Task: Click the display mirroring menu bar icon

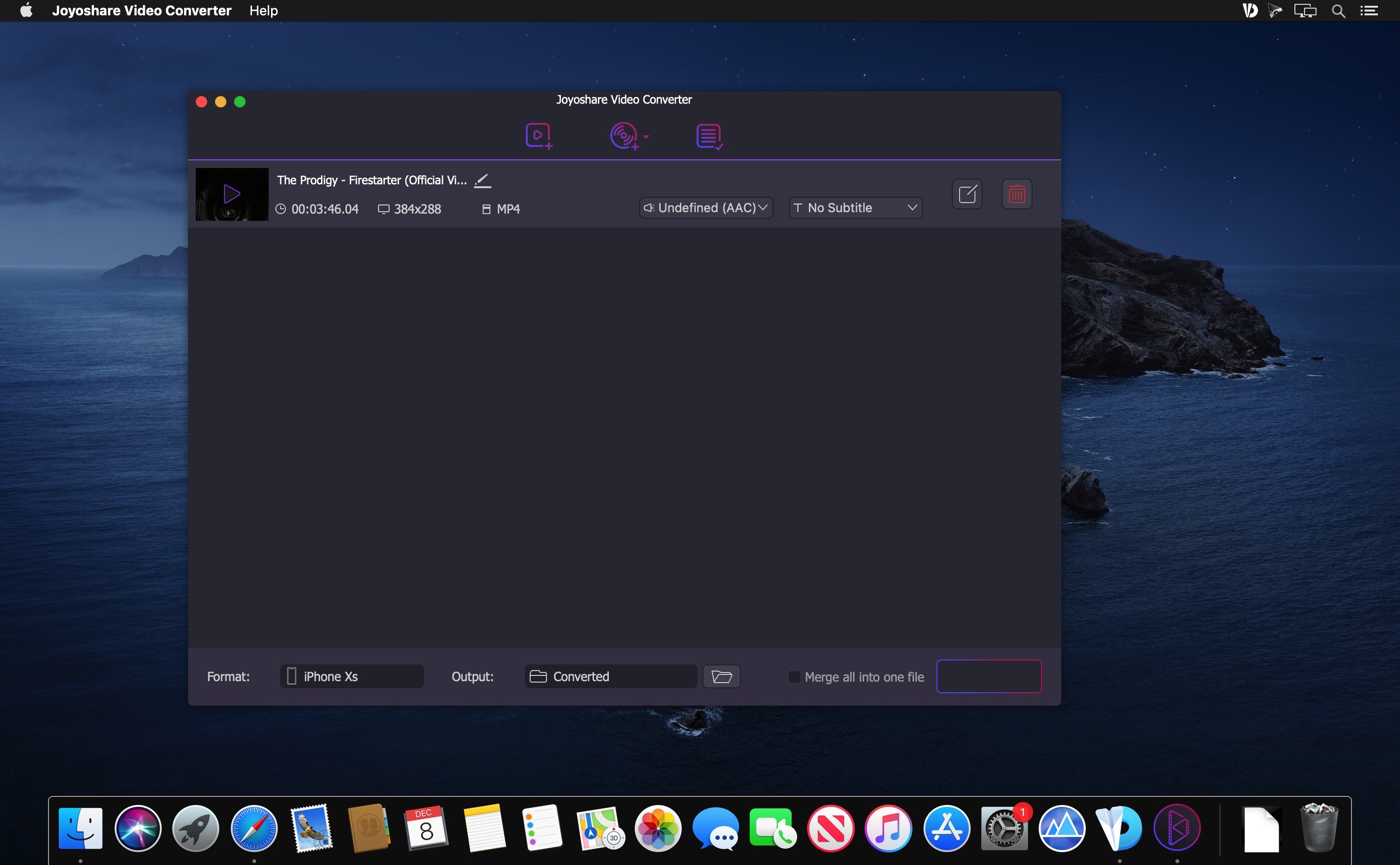Action: pos(1305,11)
